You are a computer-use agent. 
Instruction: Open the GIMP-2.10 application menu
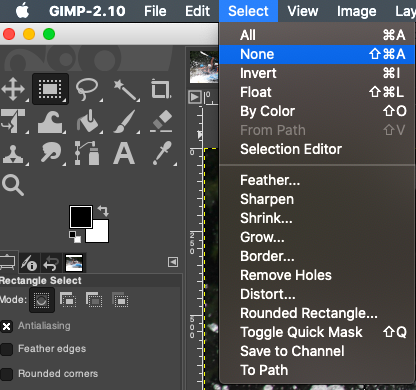tap(87, 11)
